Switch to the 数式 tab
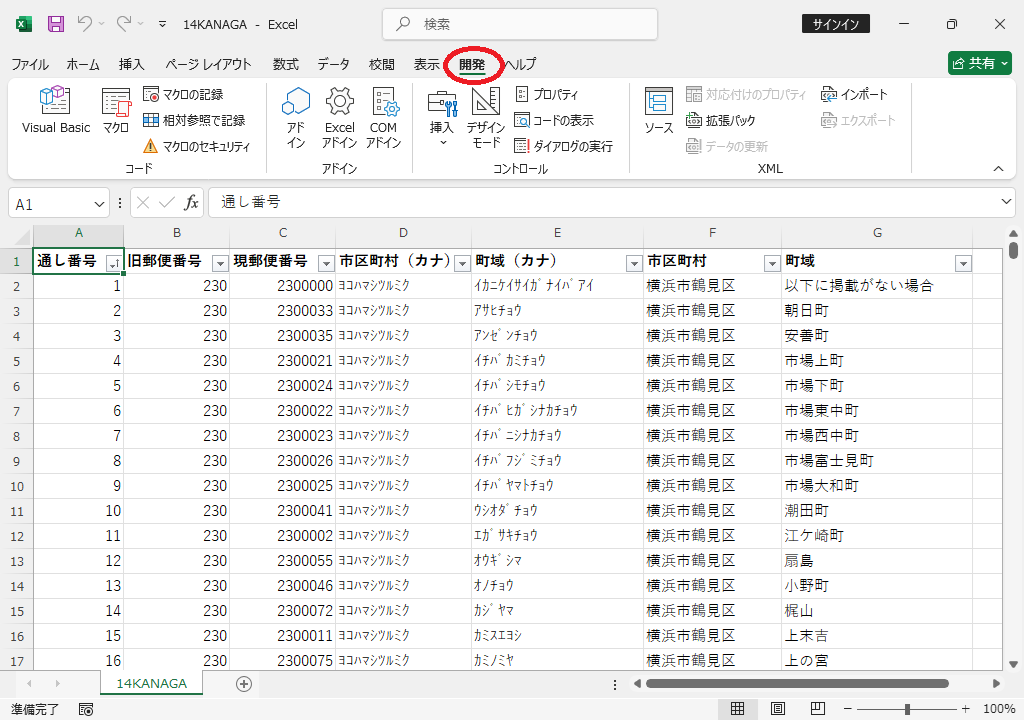Viewport: 1024px width, 720px height. click(285, 64)
